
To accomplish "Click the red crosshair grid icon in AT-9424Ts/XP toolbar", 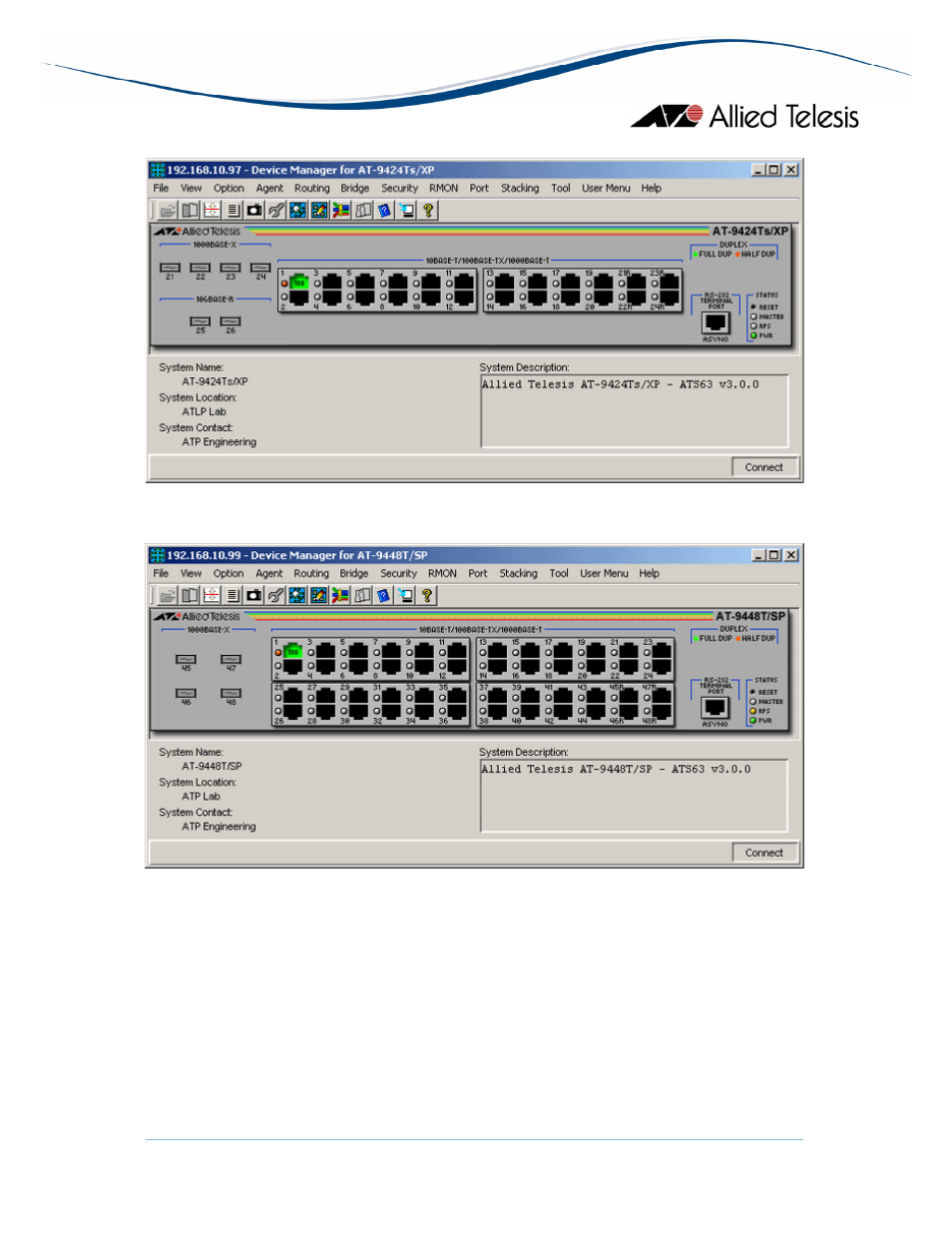I will (212, 211).
